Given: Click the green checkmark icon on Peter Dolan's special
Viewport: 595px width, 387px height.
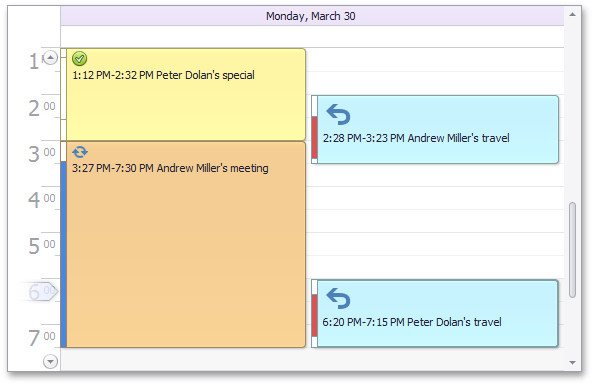Looking at the screenshot, I should coord(79,58).
